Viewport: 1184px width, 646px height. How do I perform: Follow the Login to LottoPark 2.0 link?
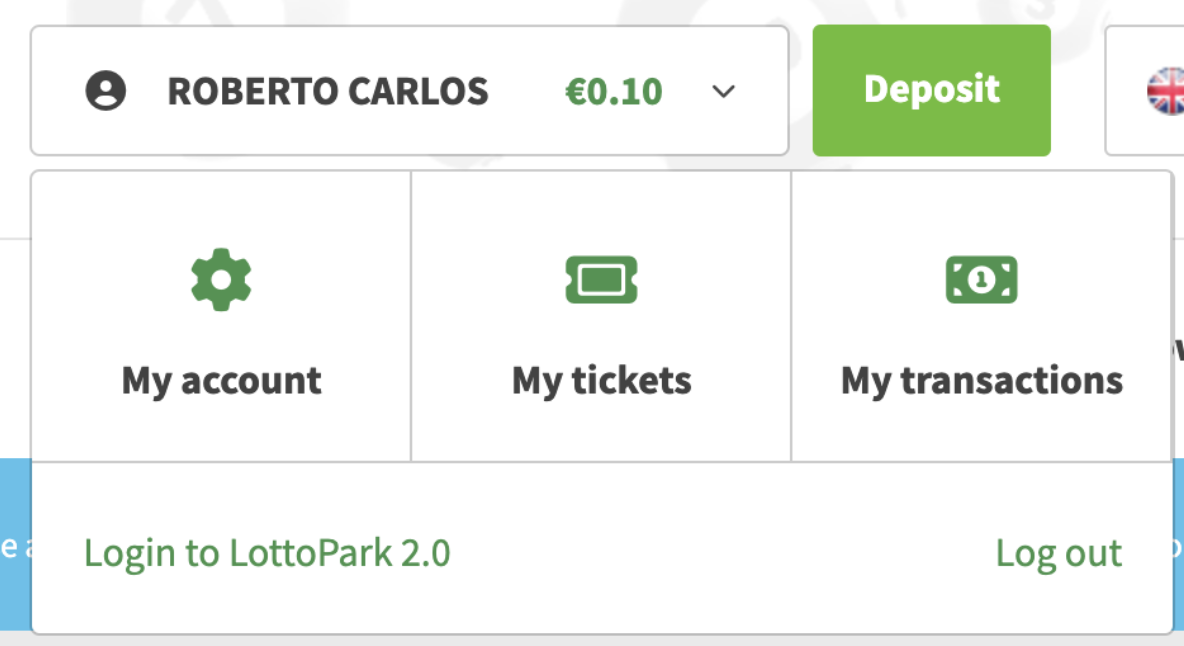[267, 553]
